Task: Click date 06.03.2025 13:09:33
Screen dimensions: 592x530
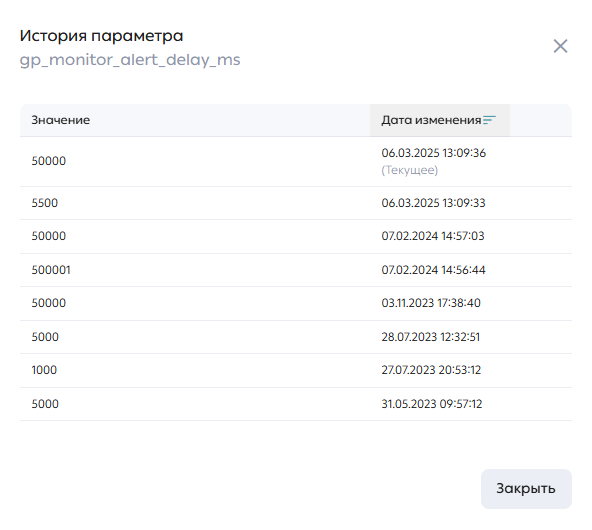Action: tap(433, 203)
